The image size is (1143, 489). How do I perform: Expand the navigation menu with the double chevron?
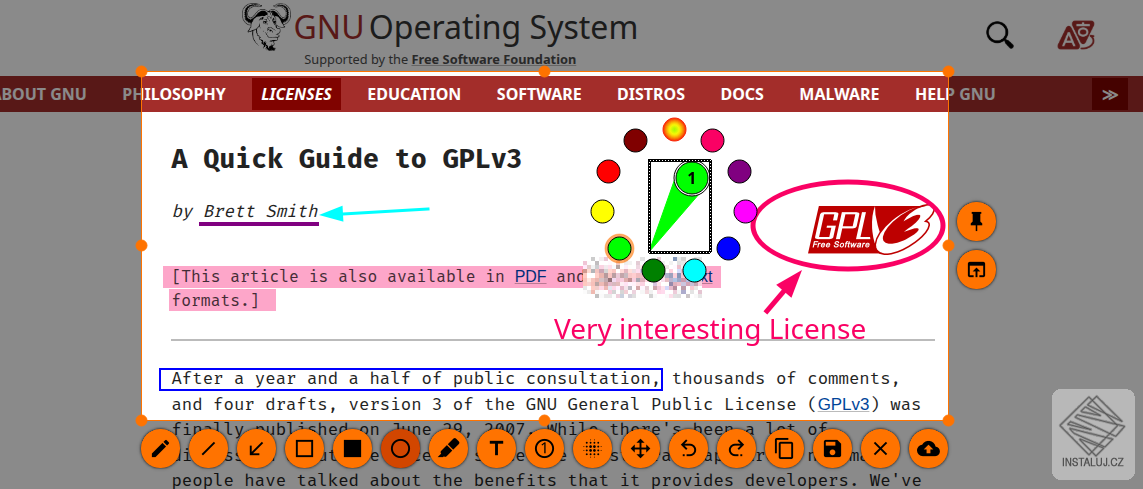[1109, 94]
